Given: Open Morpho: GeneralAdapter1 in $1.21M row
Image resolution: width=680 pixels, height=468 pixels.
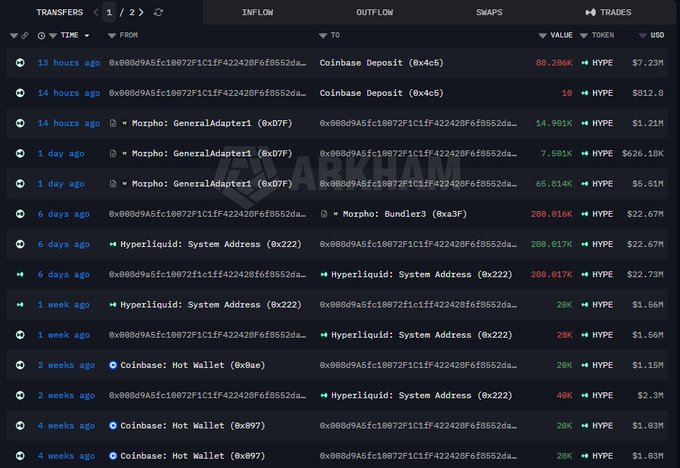Looking at the screenshot, I should (212, 123).
